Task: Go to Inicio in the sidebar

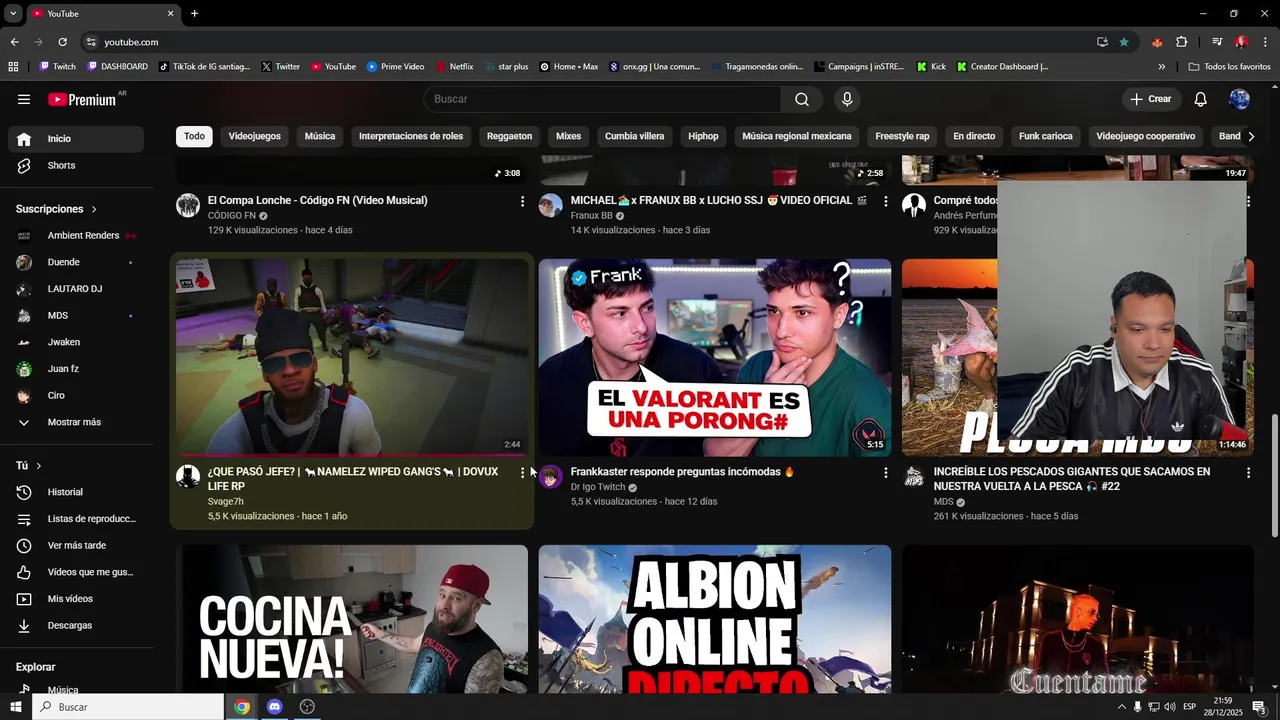Action: 77,139
